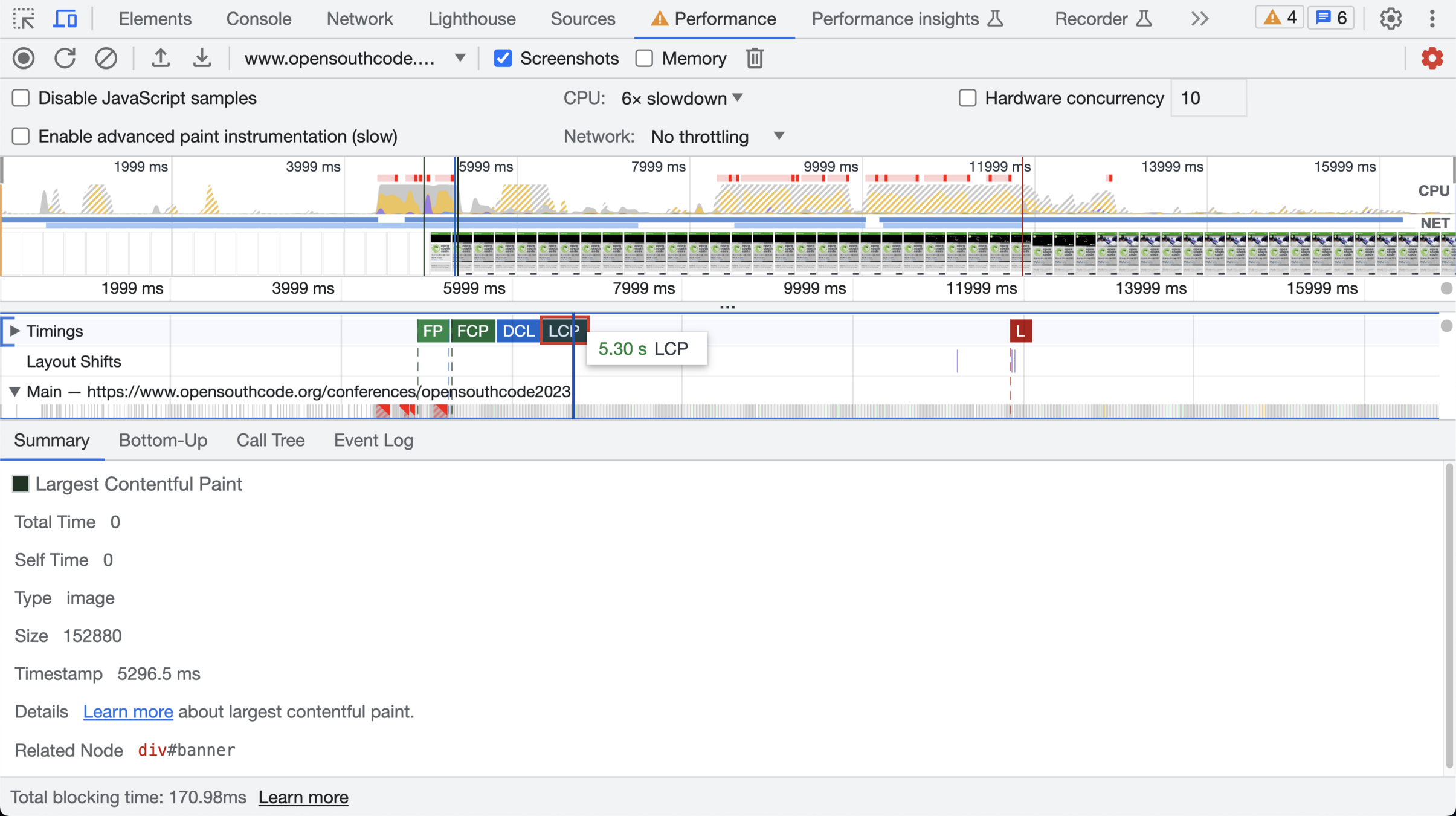
Task: Open the Lighthouse panel tab
Action: [x=471, y=19]
